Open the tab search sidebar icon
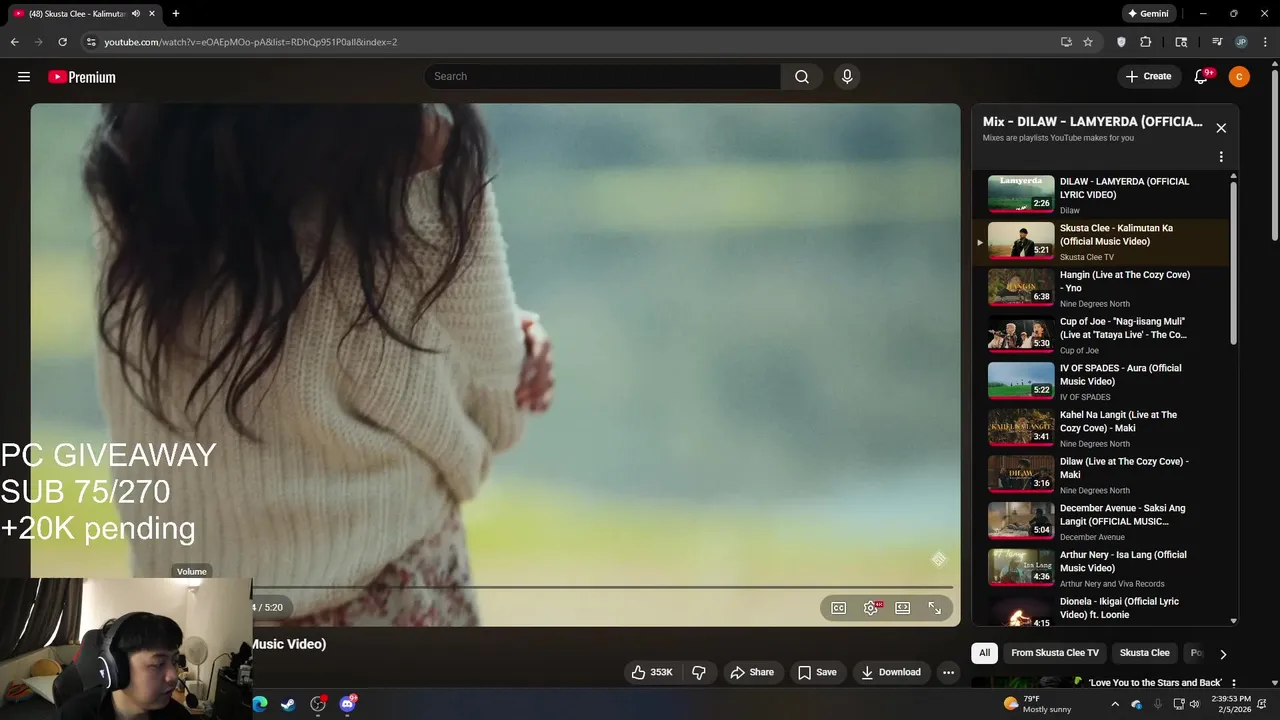The width and height of the screenshot is (1280, 720). pos(1181,42)
